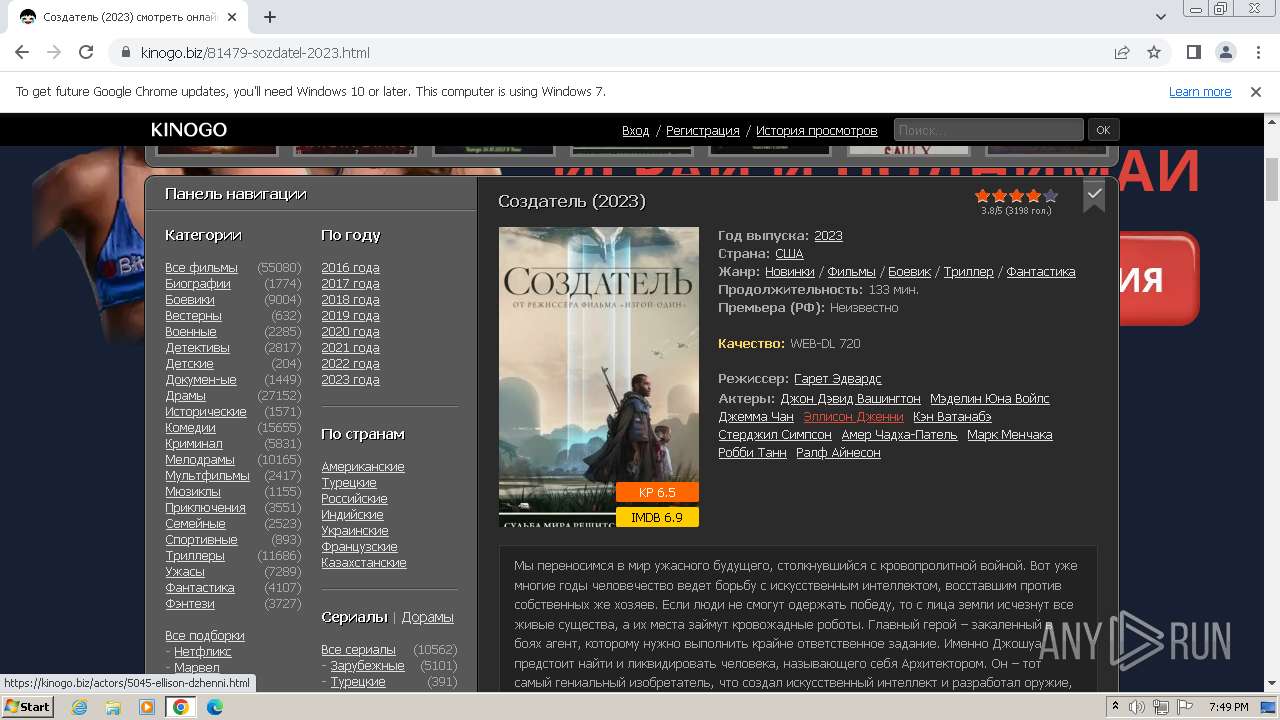Click release year 2023 link

coord(828,236)
